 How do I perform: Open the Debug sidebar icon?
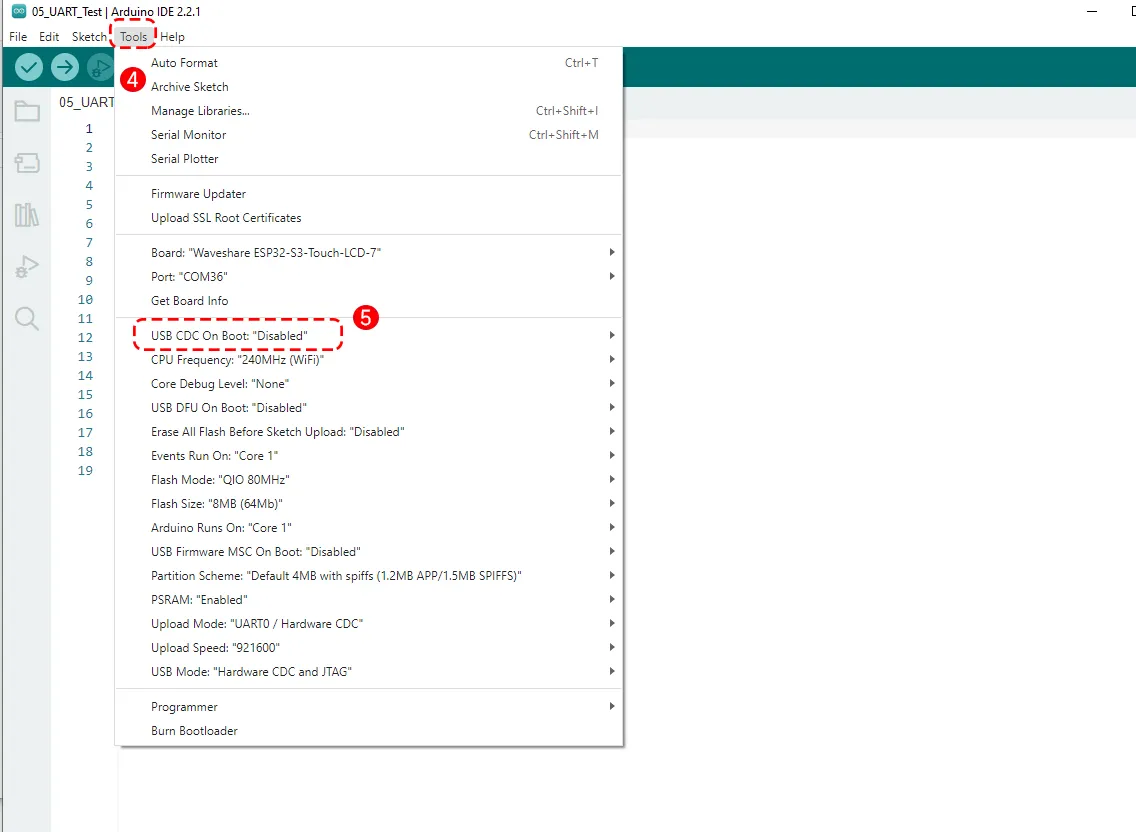[27, 267]
